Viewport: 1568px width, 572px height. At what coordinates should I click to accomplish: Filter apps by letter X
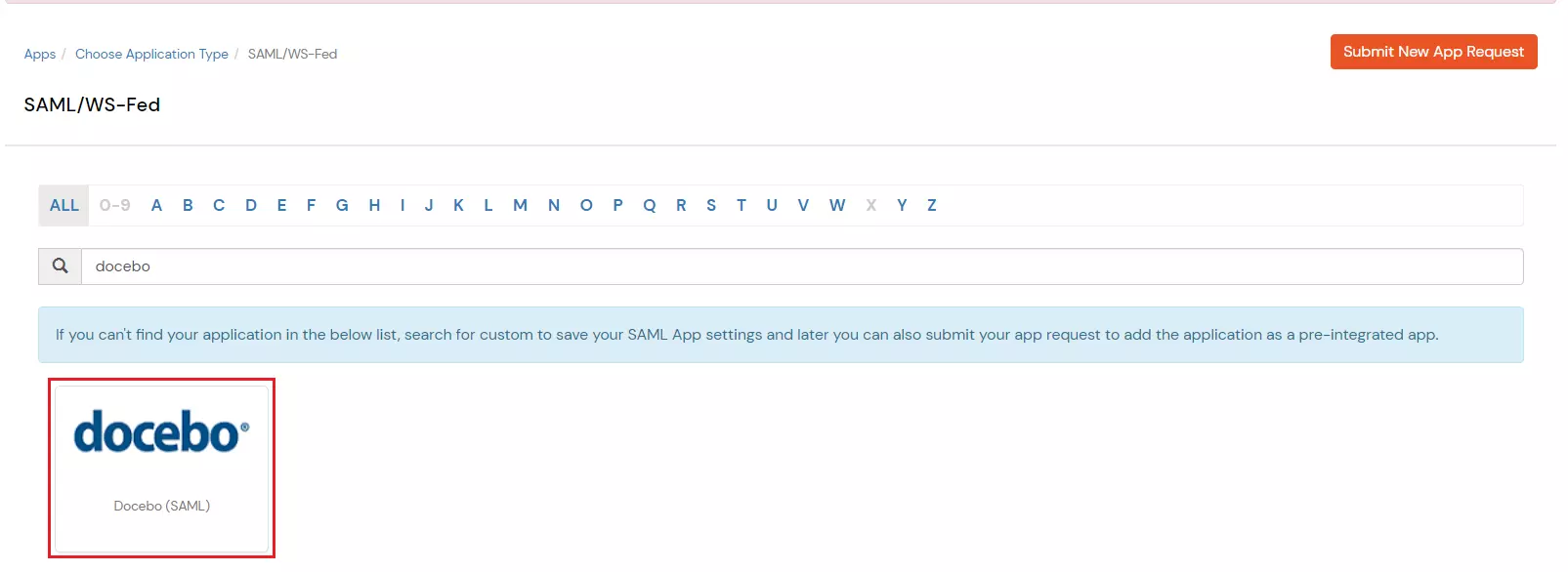871,205
